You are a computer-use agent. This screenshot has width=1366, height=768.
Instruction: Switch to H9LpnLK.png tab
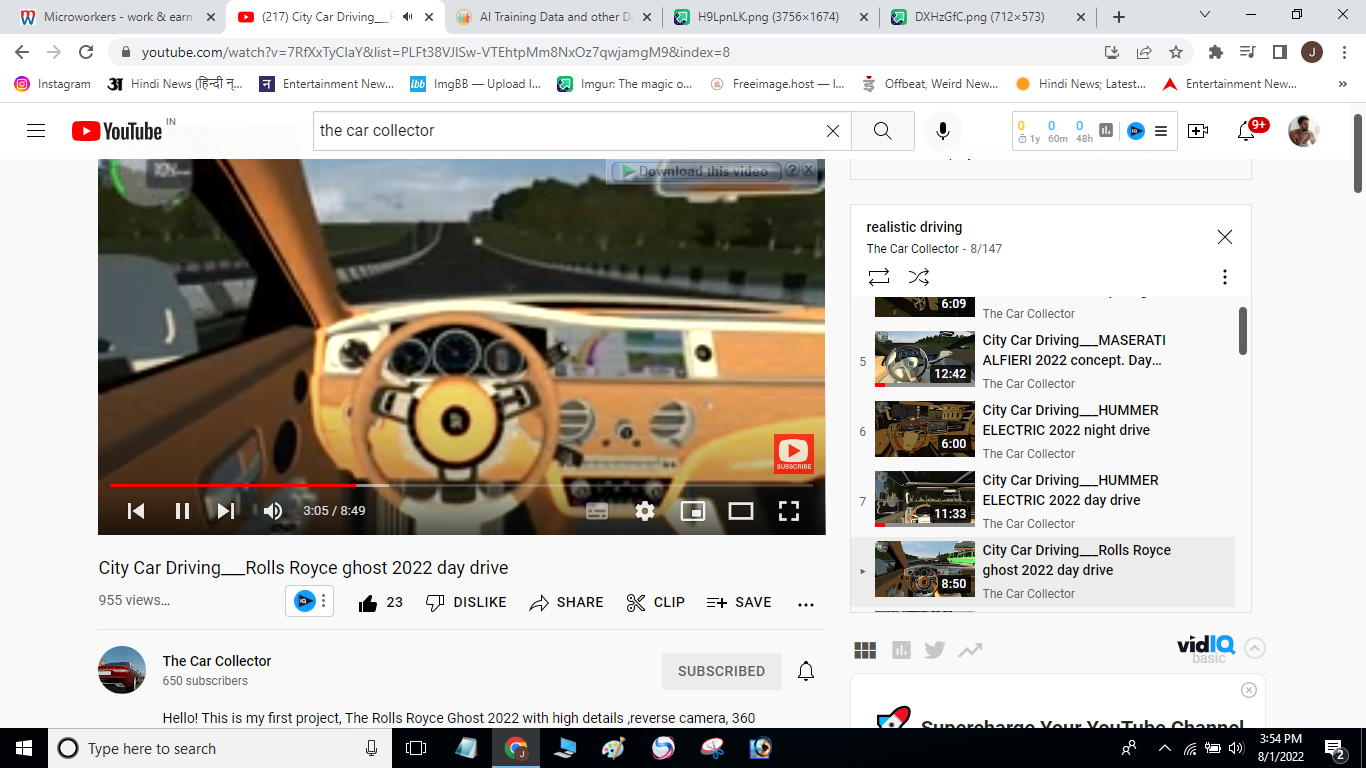coord(770,17)
